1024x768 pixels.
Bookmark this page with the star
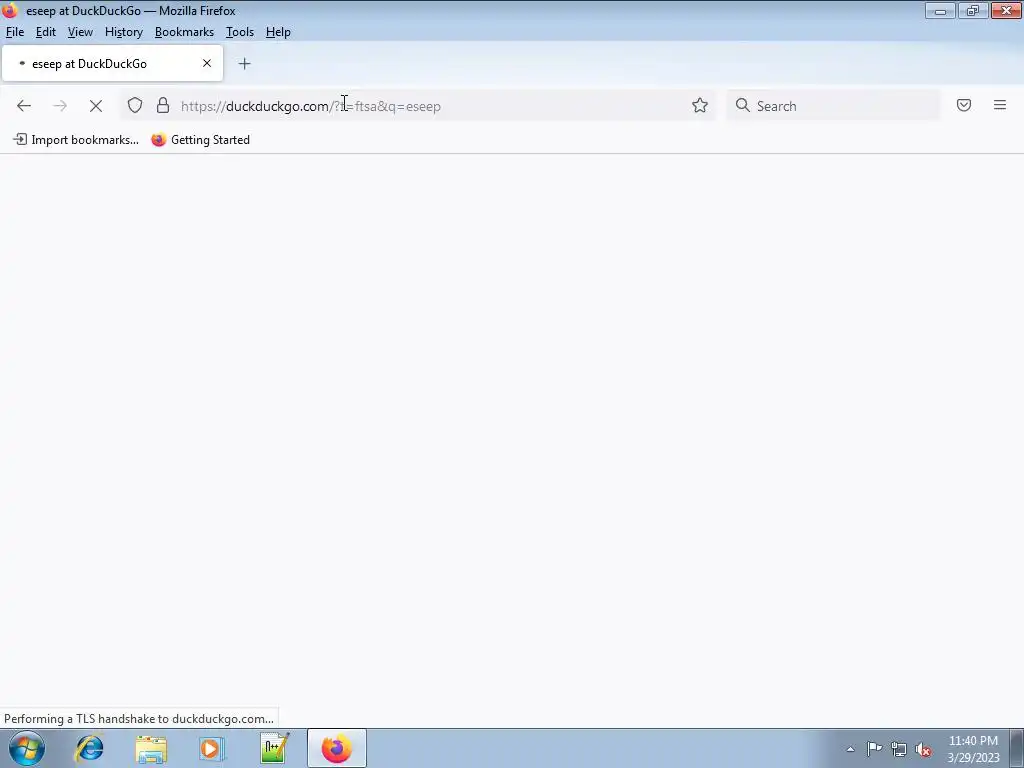(x=699, y=105)
